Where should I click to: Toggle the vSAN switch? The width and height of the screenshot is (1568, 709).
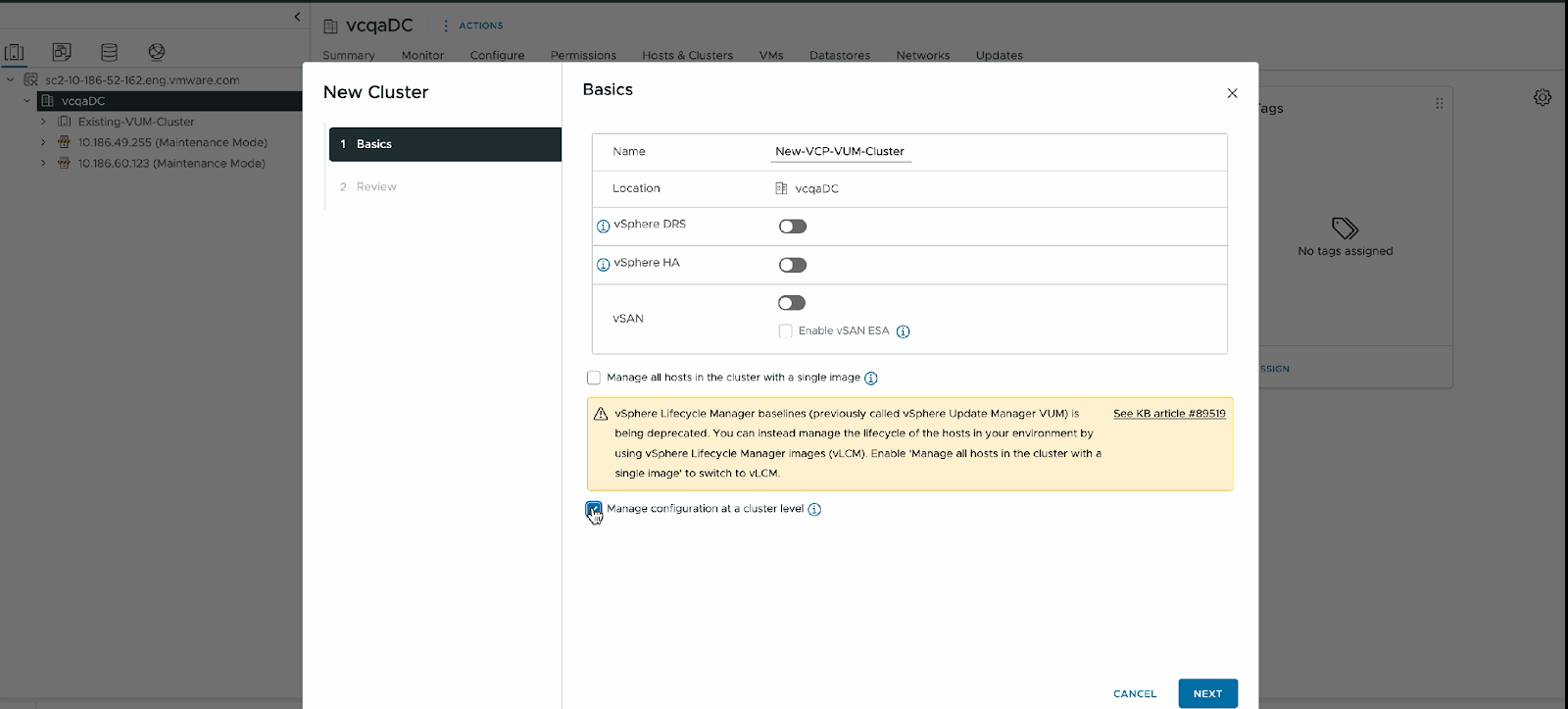pos(792,303)
